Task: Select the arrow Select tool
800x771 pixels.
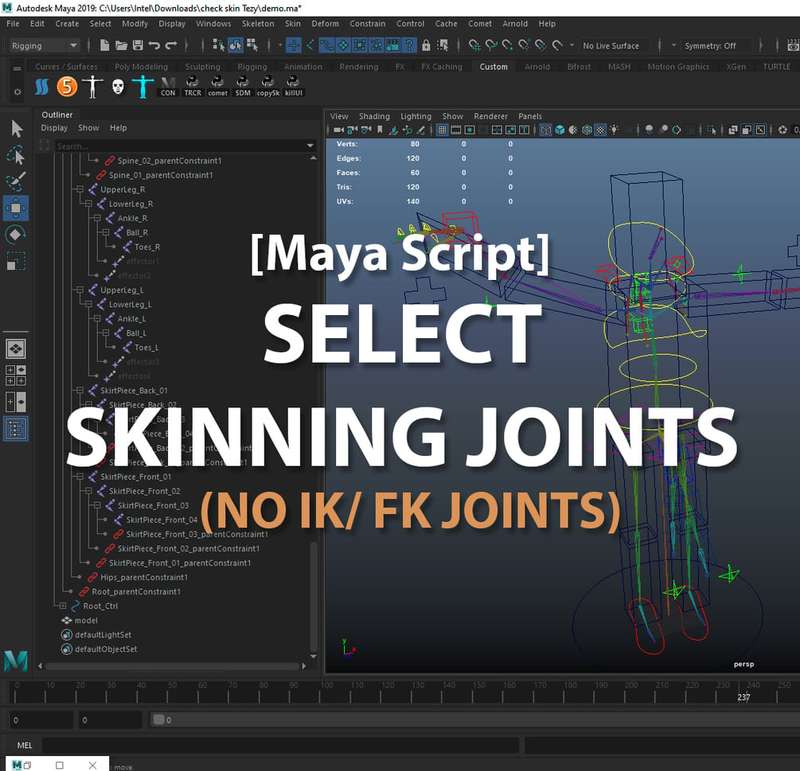Action: (x=16, y=129)
